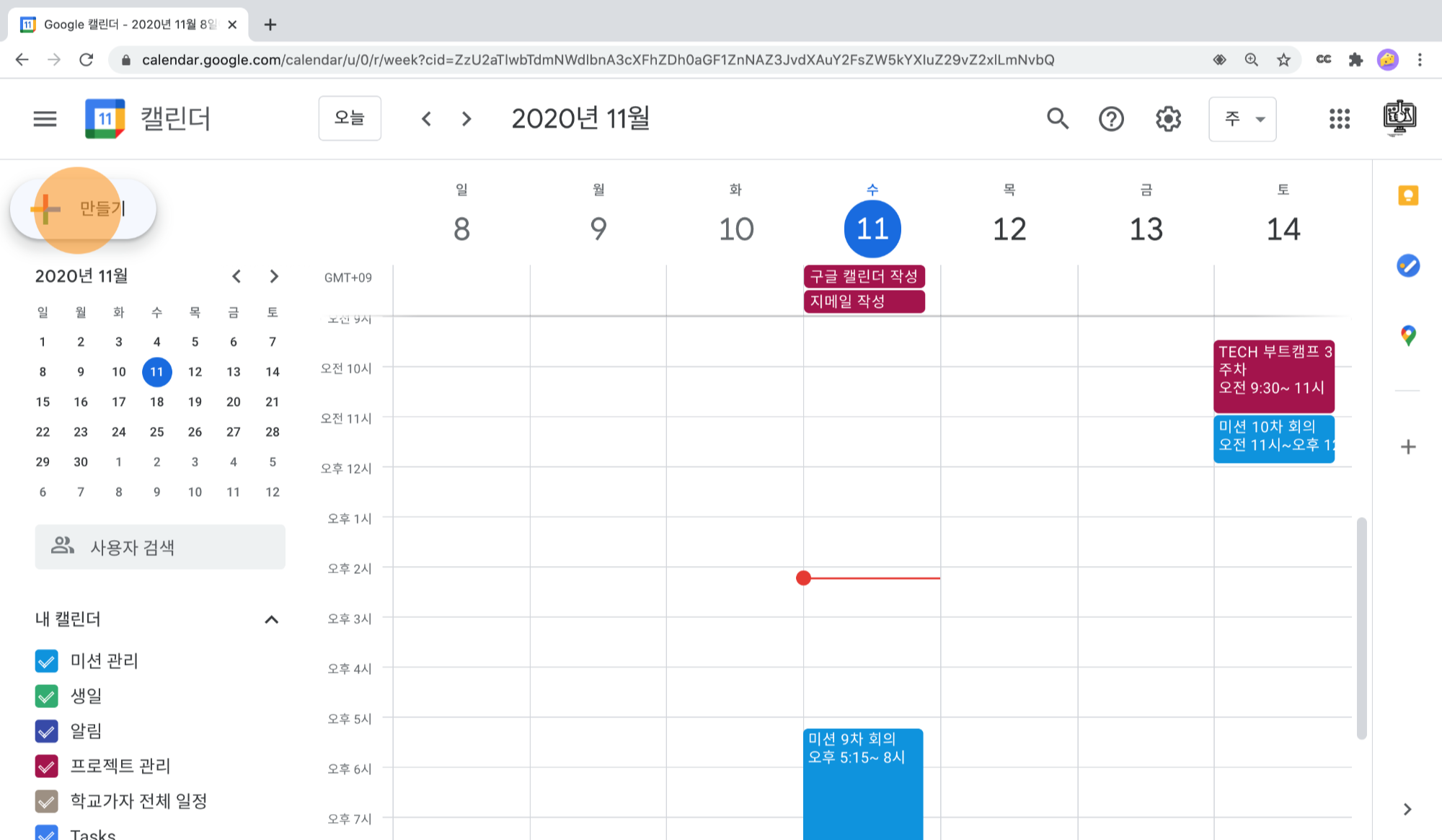The height and width of the screenshot is (840, 1442).
Task: Open the 주 view switcher dropdown
Action: click(1242, 118)
